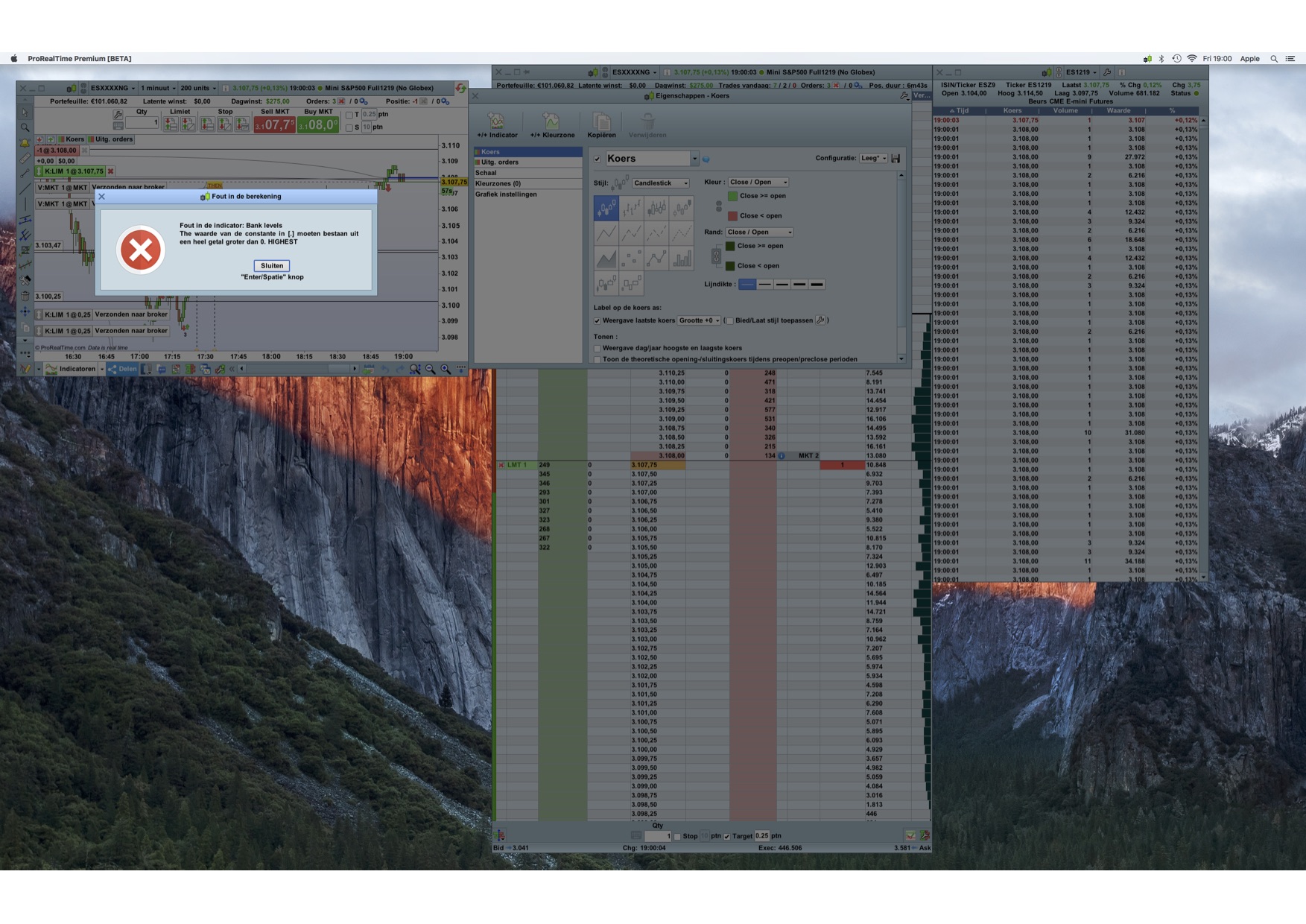Click the green Kleur 'Close >= open' swatch
The width and height of the screenshot is (1306, 924).
[x=732, y=196]
